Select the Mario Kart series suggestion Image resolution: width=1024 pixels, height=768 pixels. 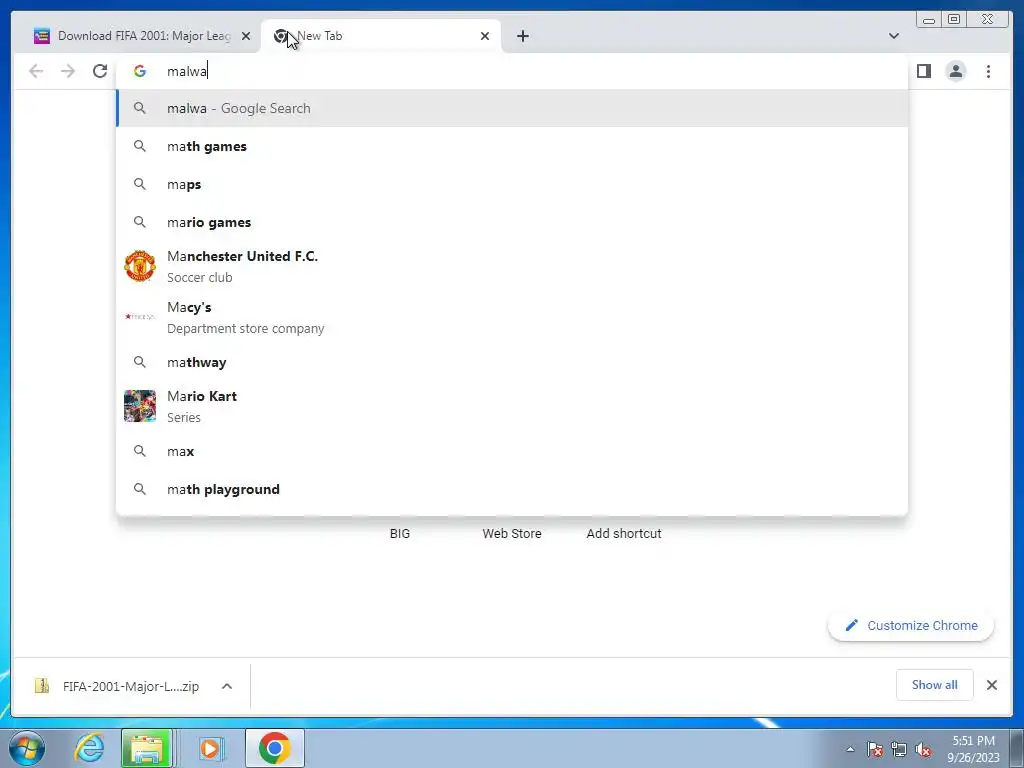tap(512, 406)
